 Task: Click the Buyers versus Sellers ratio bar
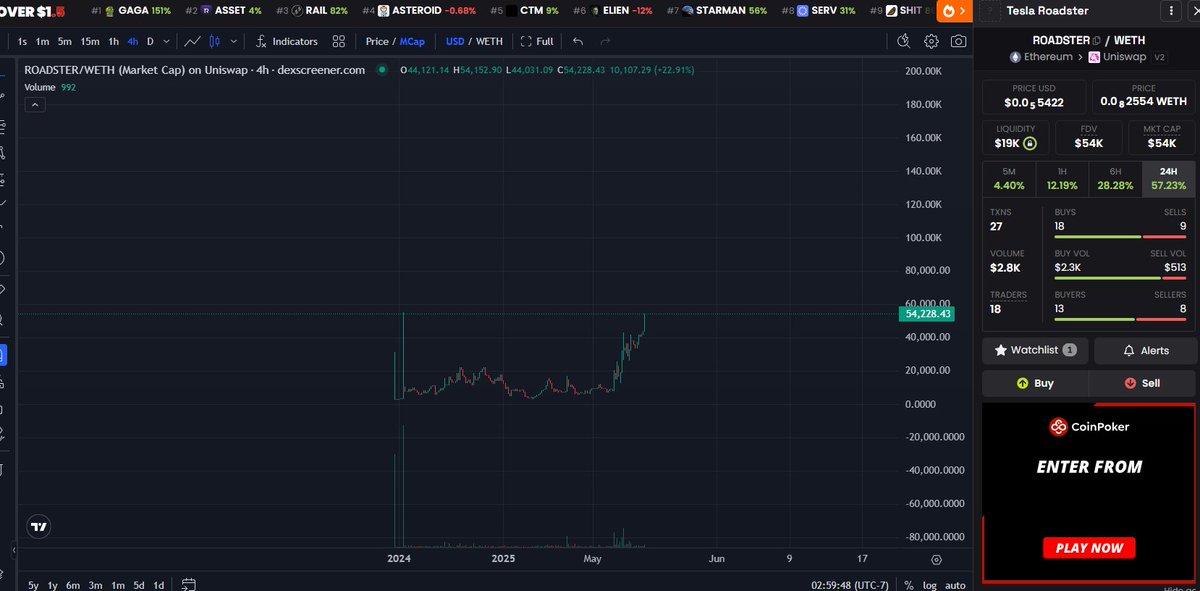(1120, 319)
